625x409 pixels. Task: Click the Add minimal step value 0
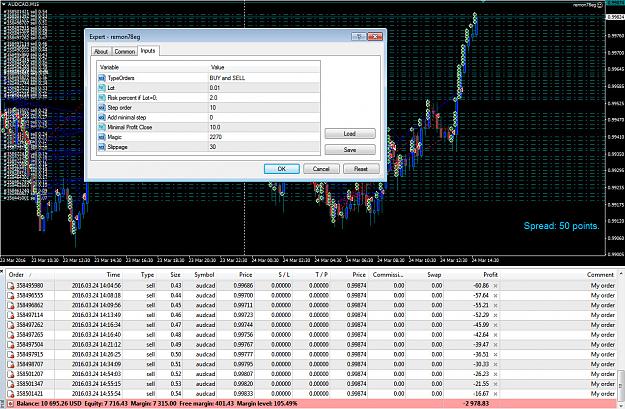264,117
